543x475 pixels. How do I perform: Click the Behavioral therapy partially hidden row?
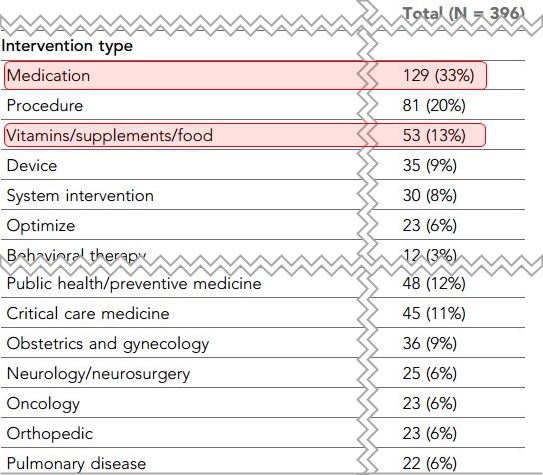[x=263, y=254]
